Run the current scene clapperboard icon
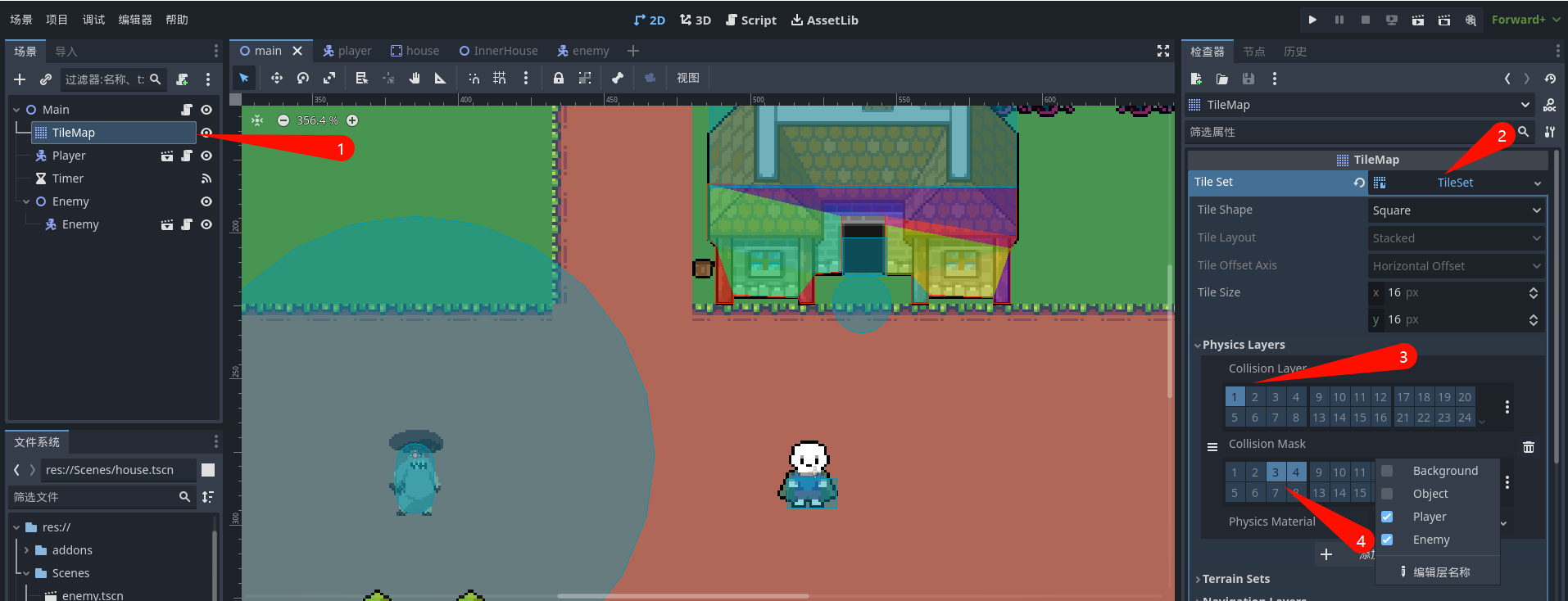The image size is (1568, 601). point(1418,20)
